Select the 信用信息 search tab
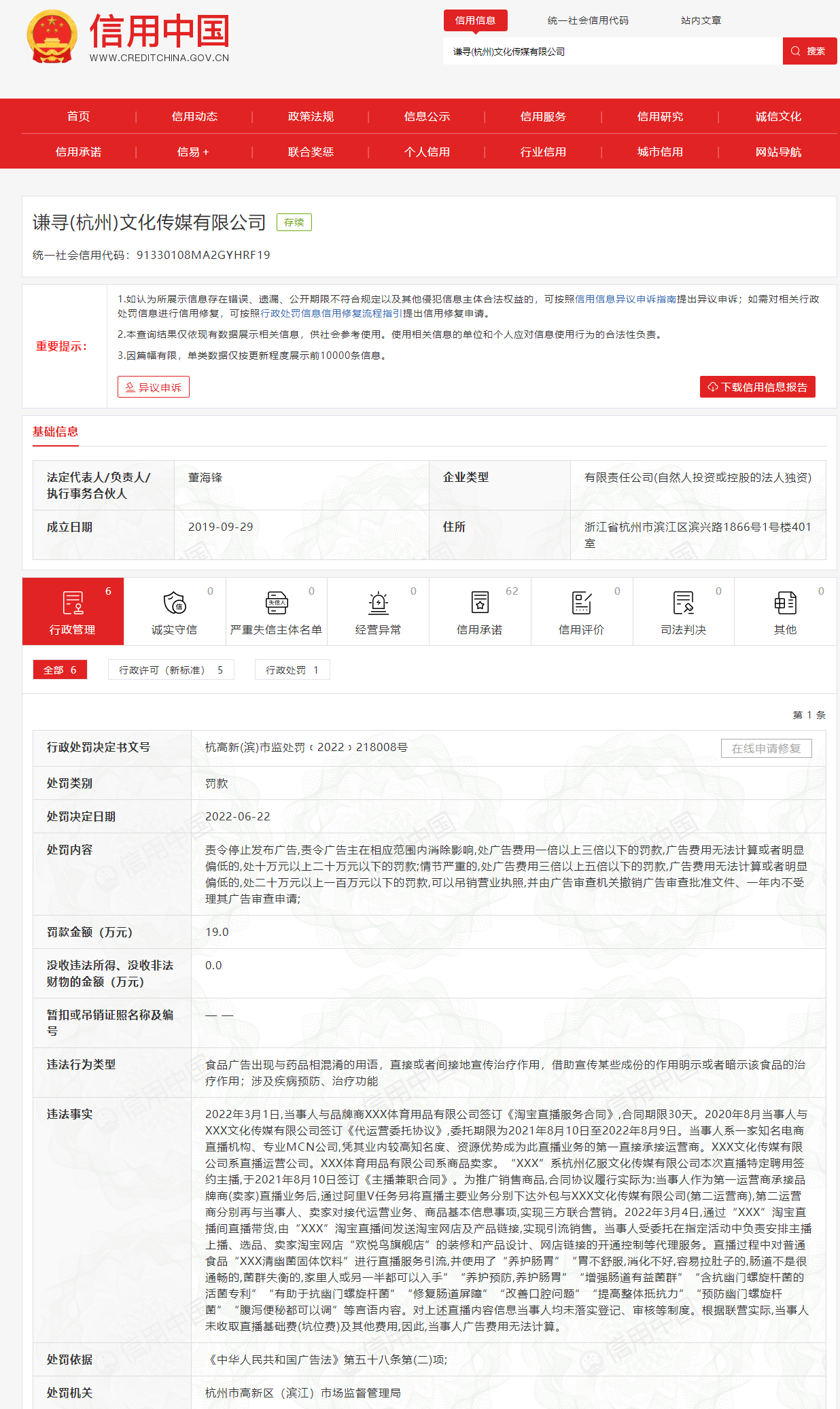Image resolution: width=840 pixels, height=1409 pixels. click(x=476, y=20)
